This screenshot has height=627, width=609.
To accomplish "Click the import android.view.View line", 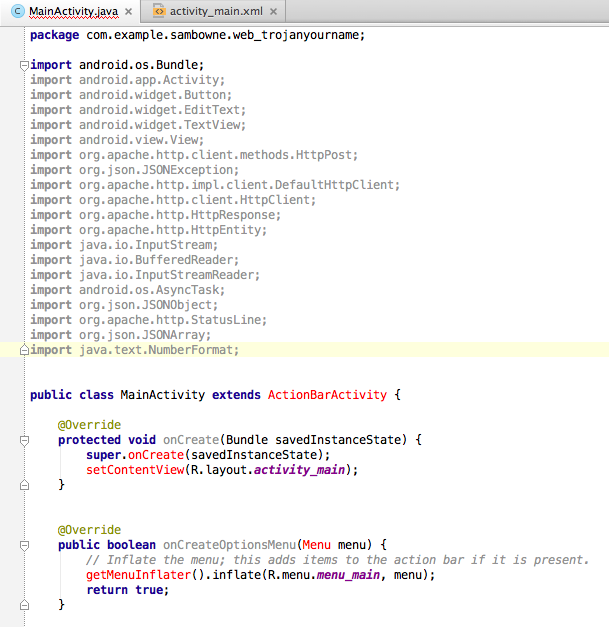I will tap(117, 140).
